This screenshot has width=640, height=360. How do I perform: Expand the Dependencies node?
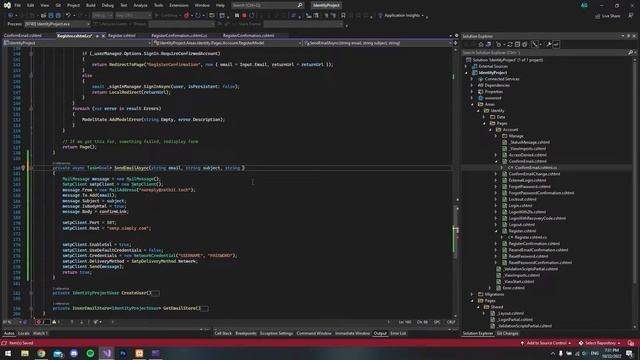(x=472, y=85)
